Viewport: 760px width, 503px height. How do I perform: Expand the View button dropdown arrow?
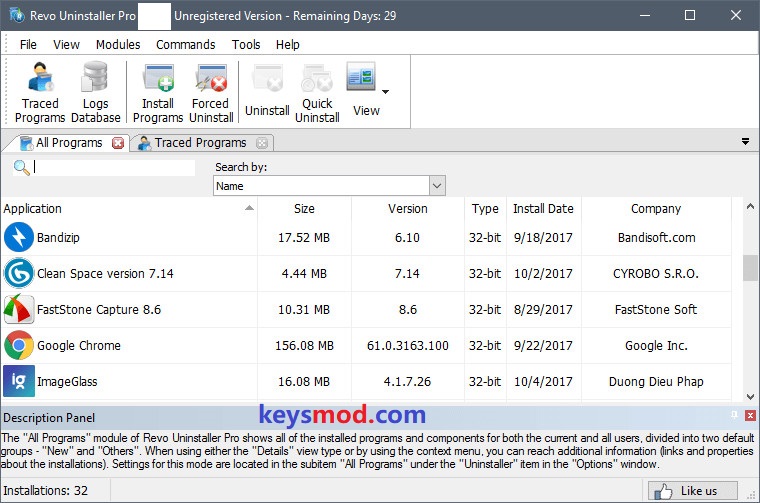click(385, 92)
